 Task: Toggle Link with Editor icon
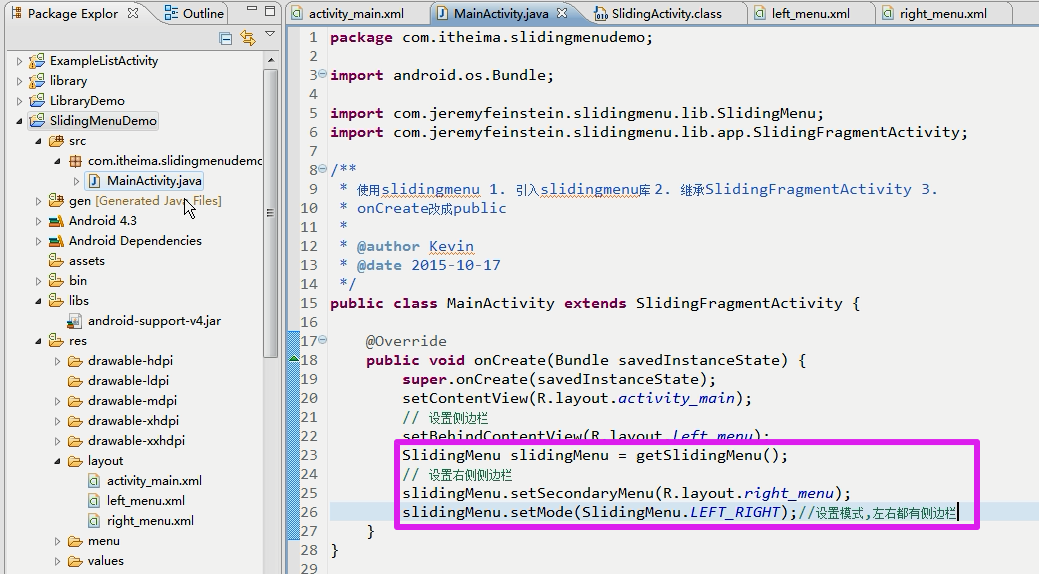(x=247, y=38)
